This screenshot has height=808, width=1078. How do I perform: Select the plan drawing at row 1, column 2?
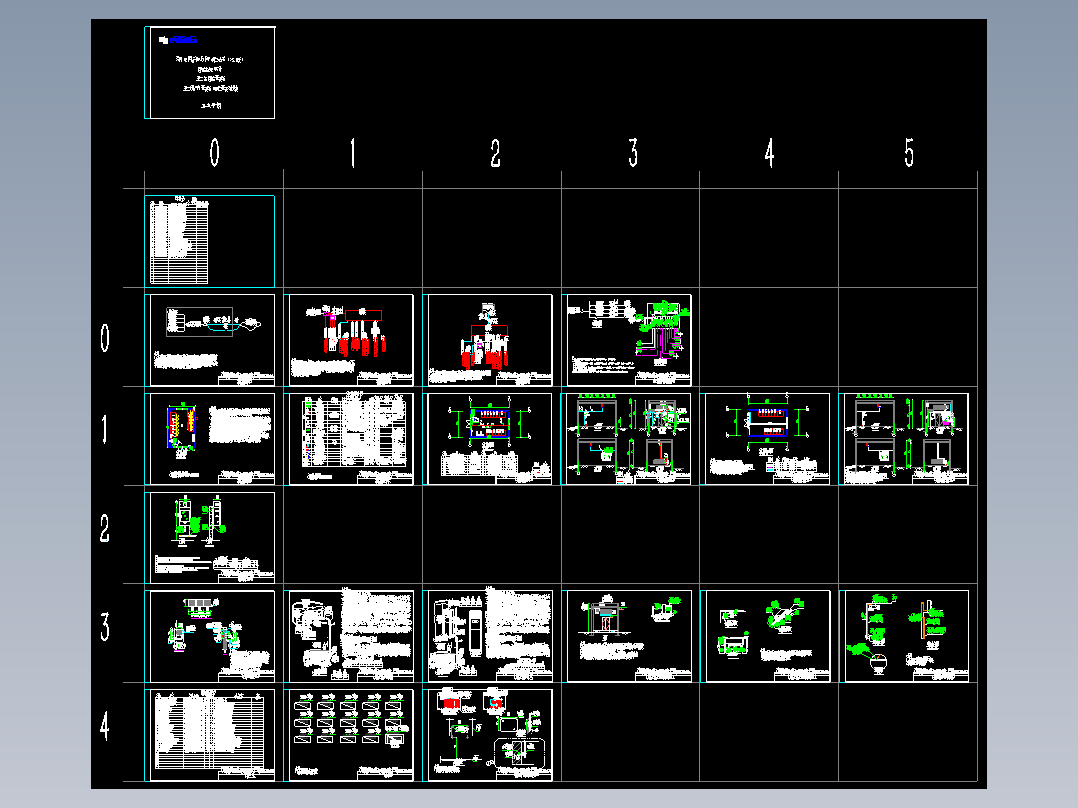click(x=487, y=439)
